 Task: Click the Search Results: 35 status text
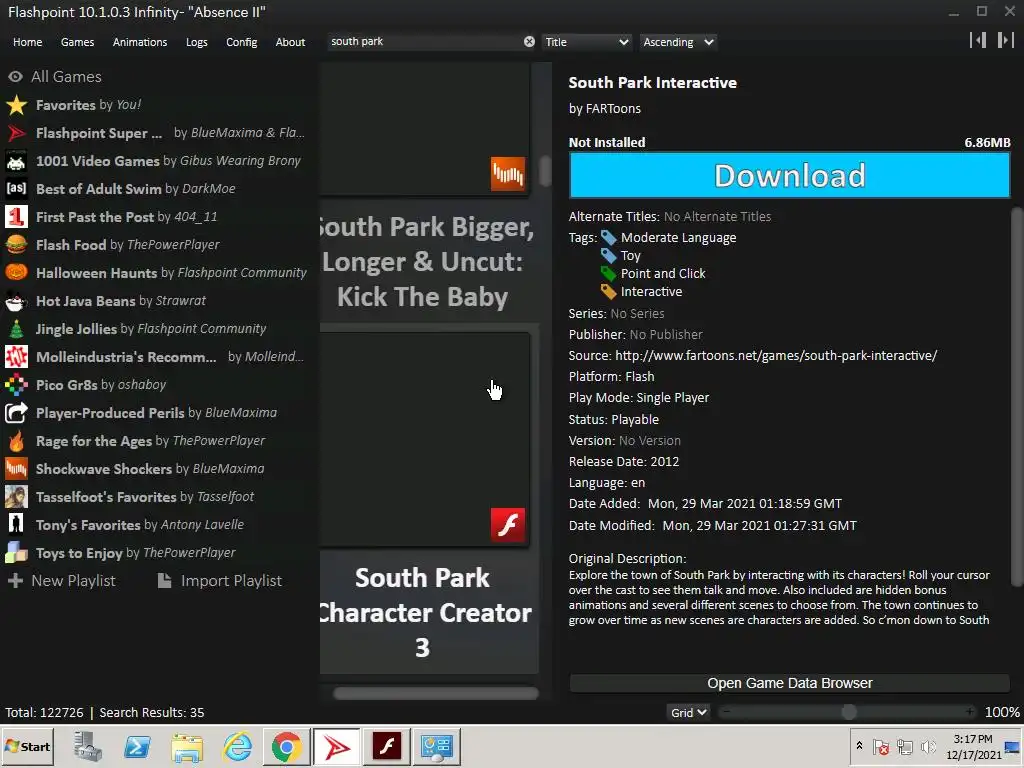[x=152, y=712]
